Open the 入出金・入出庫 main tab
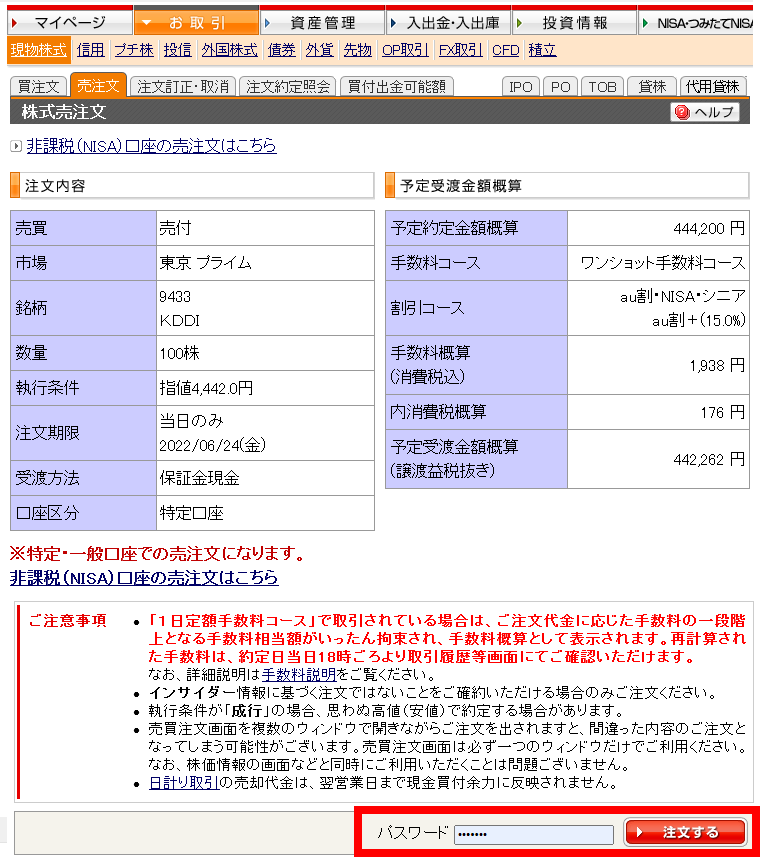Image resolution: width=760 pixels, height=862 pixels. click(448, 23)
